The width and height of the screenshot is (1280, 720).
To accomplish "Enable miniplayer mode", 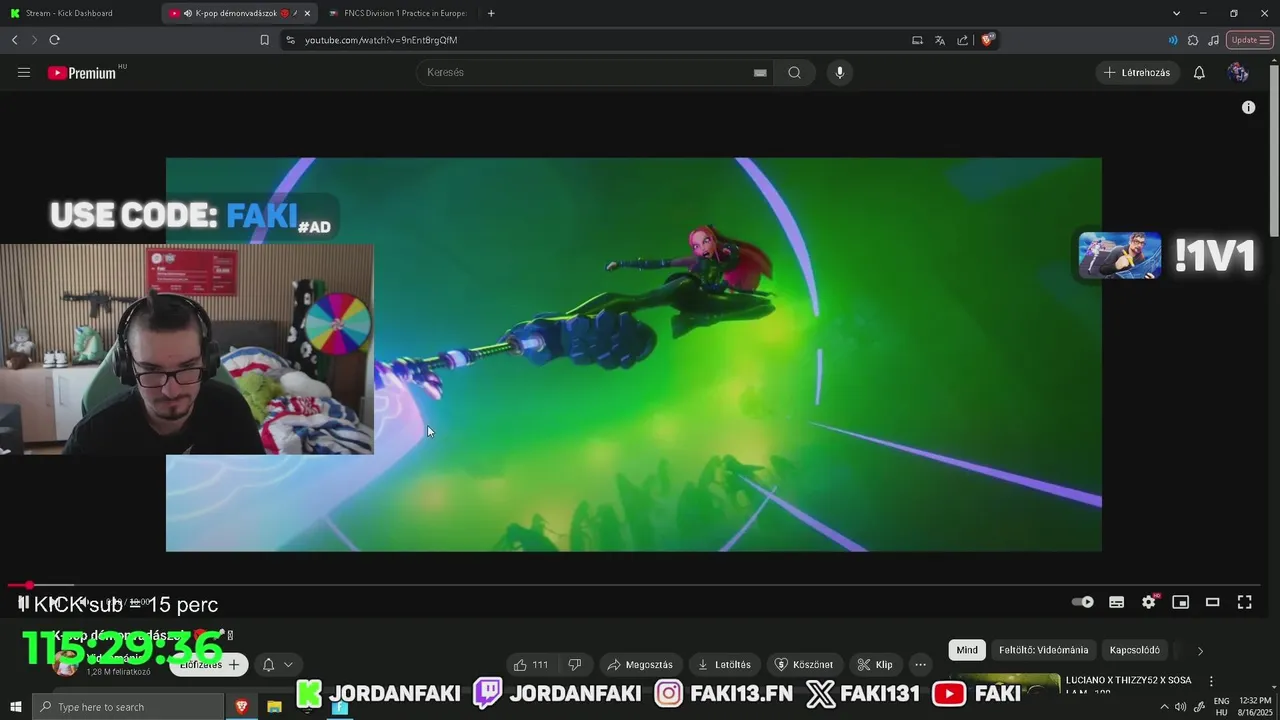I will 1181,602.
